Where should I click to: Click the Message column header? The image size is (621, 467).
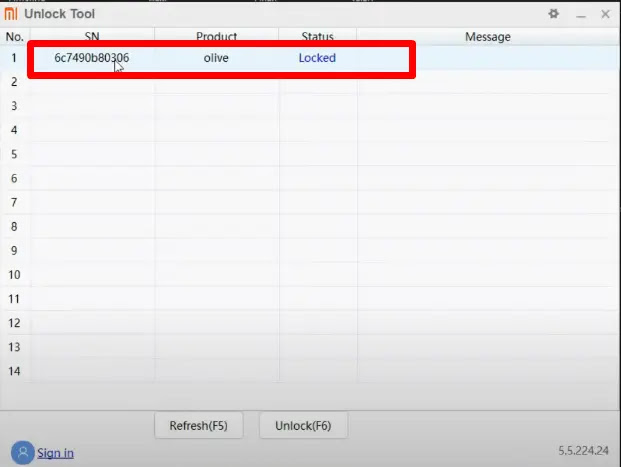tap(488, 37)
